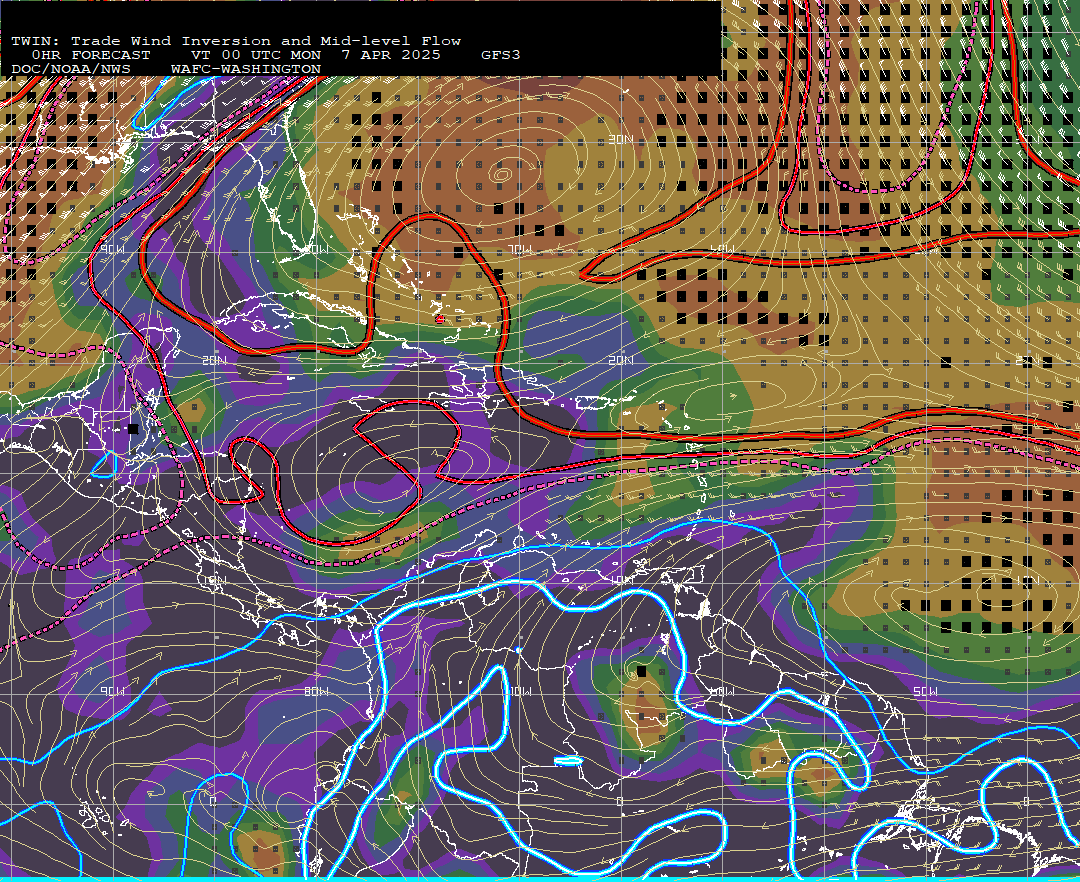Click the 'WAFC-WASHINGTON' header text
This screenshot has height=882, width=1080.
pos(246,70)
